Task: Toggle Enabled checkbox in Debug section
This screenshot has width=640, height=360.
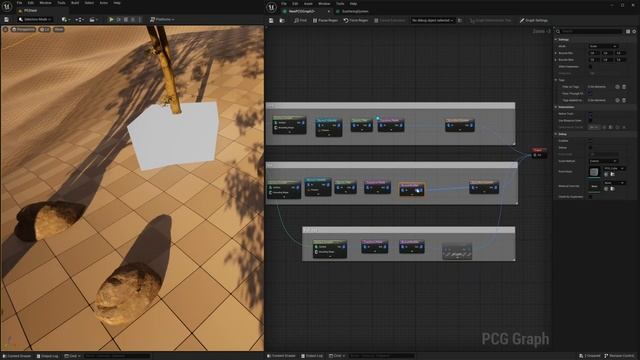Action: pyautogui.click(x=590, y=141)
